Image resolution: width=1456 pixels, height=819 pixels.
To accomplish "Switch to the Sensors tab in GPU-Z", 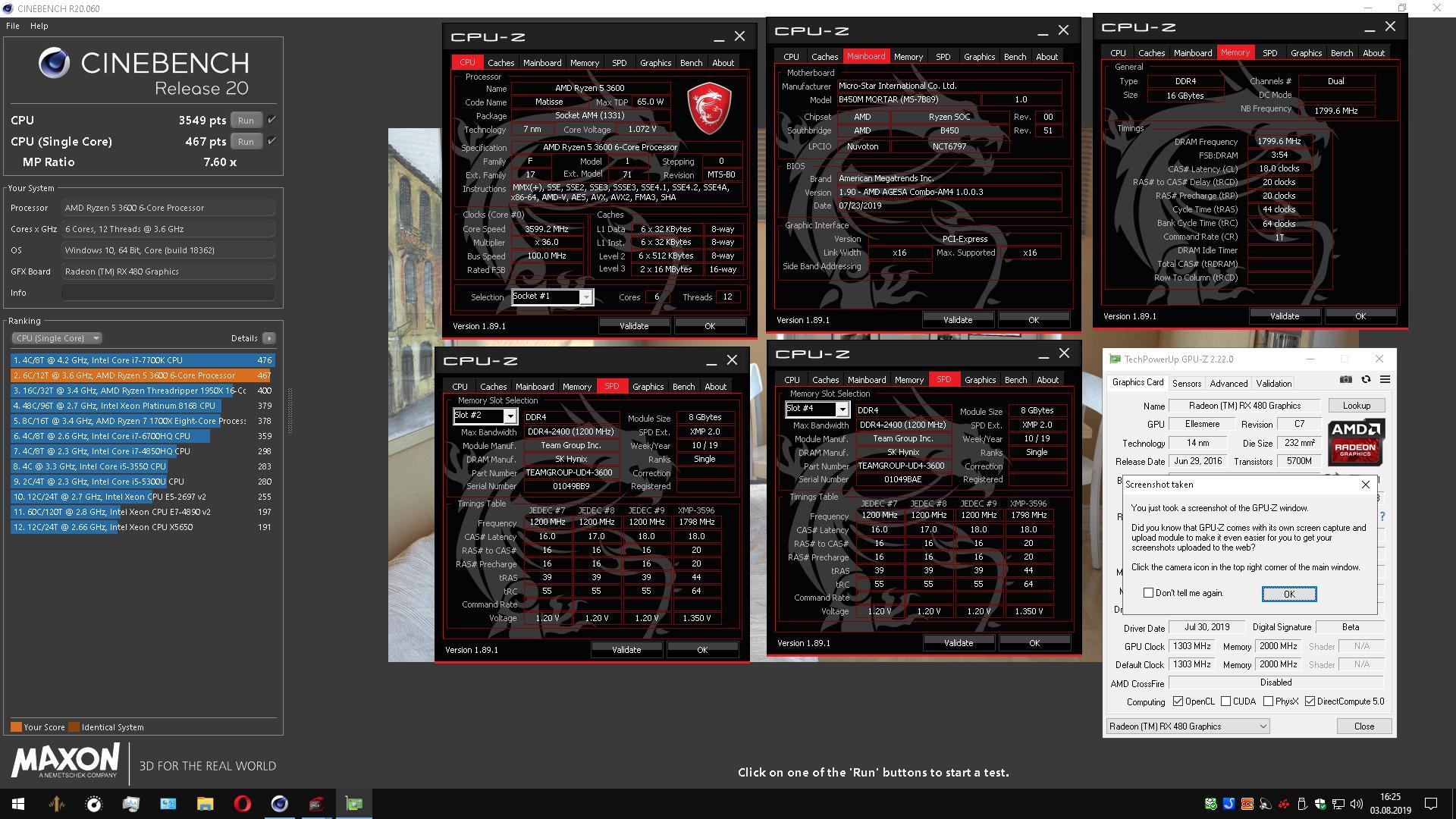I will [x=1186, y=384].
